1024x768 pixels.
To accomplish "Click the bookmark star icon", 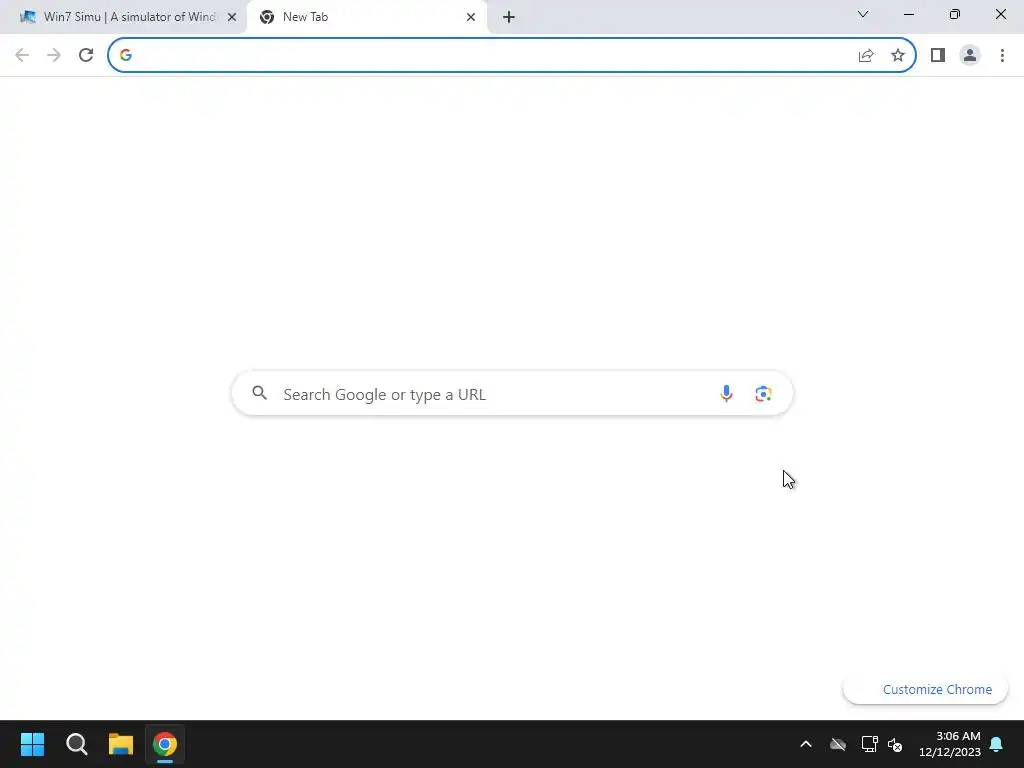I will point(898,55).
